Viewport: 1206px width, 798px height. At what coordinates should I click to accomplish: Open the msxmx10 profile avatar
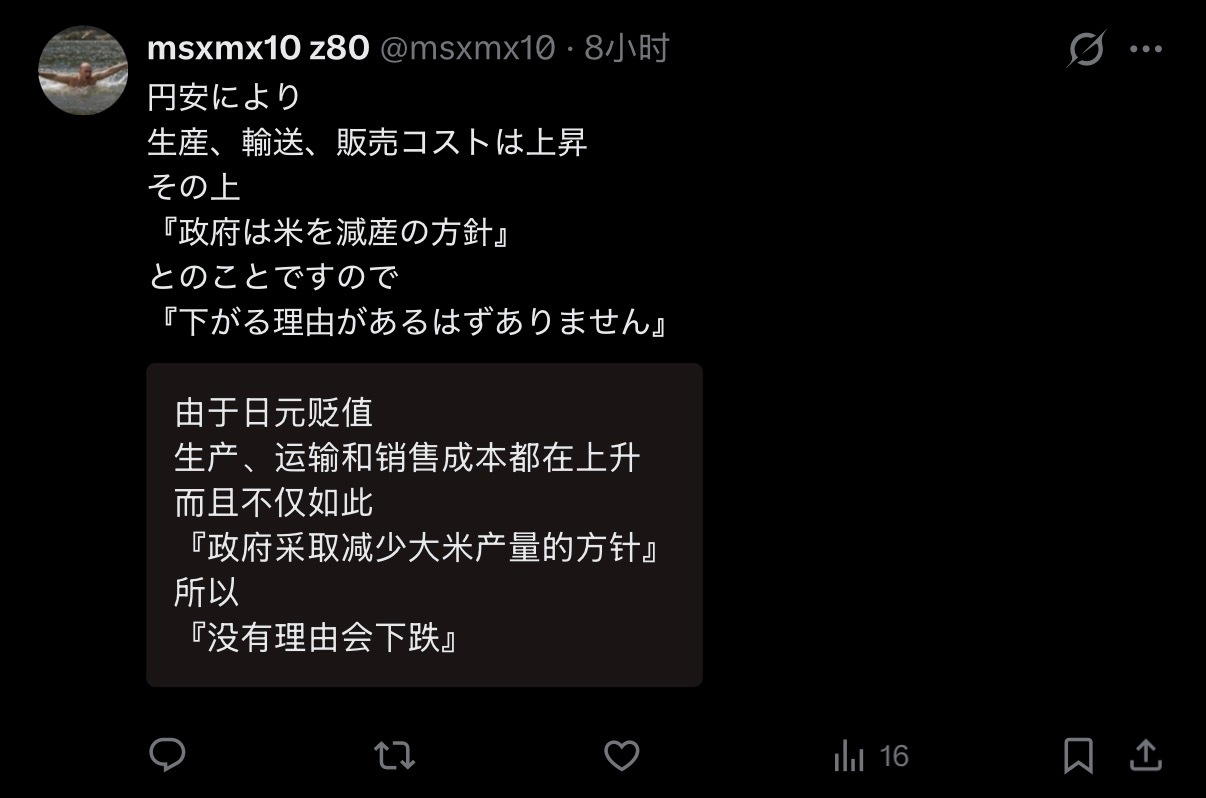click(83, 70)
